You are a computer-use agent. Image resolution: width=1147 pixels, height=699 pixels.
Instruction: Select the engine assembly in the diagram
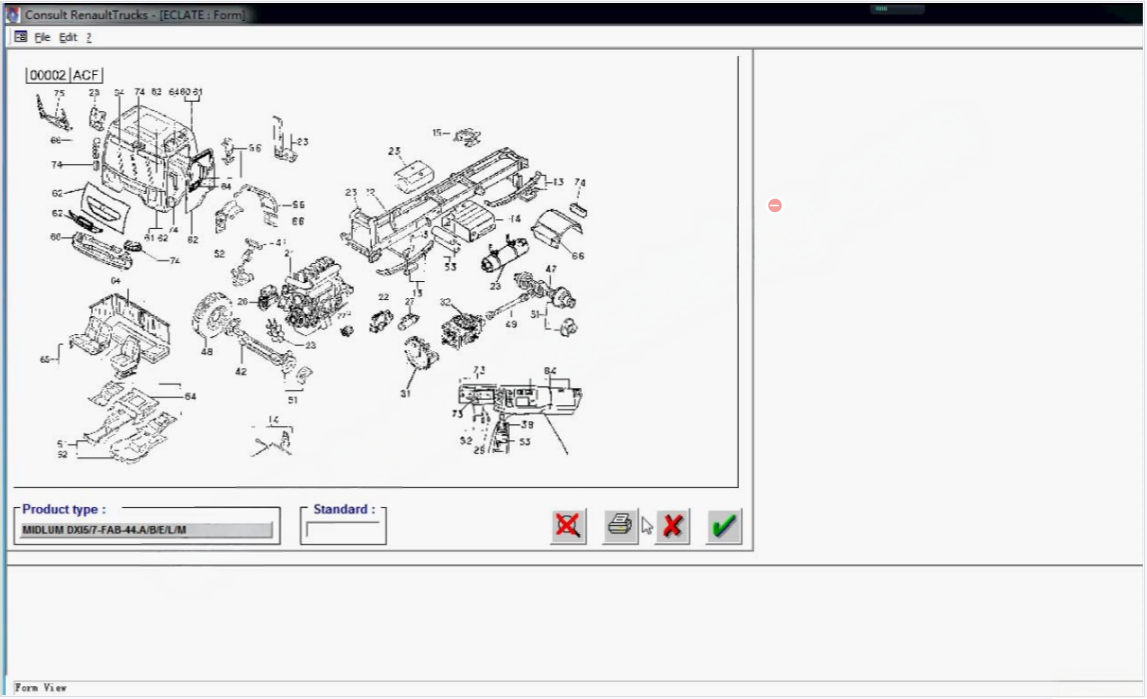pos(315,296)
